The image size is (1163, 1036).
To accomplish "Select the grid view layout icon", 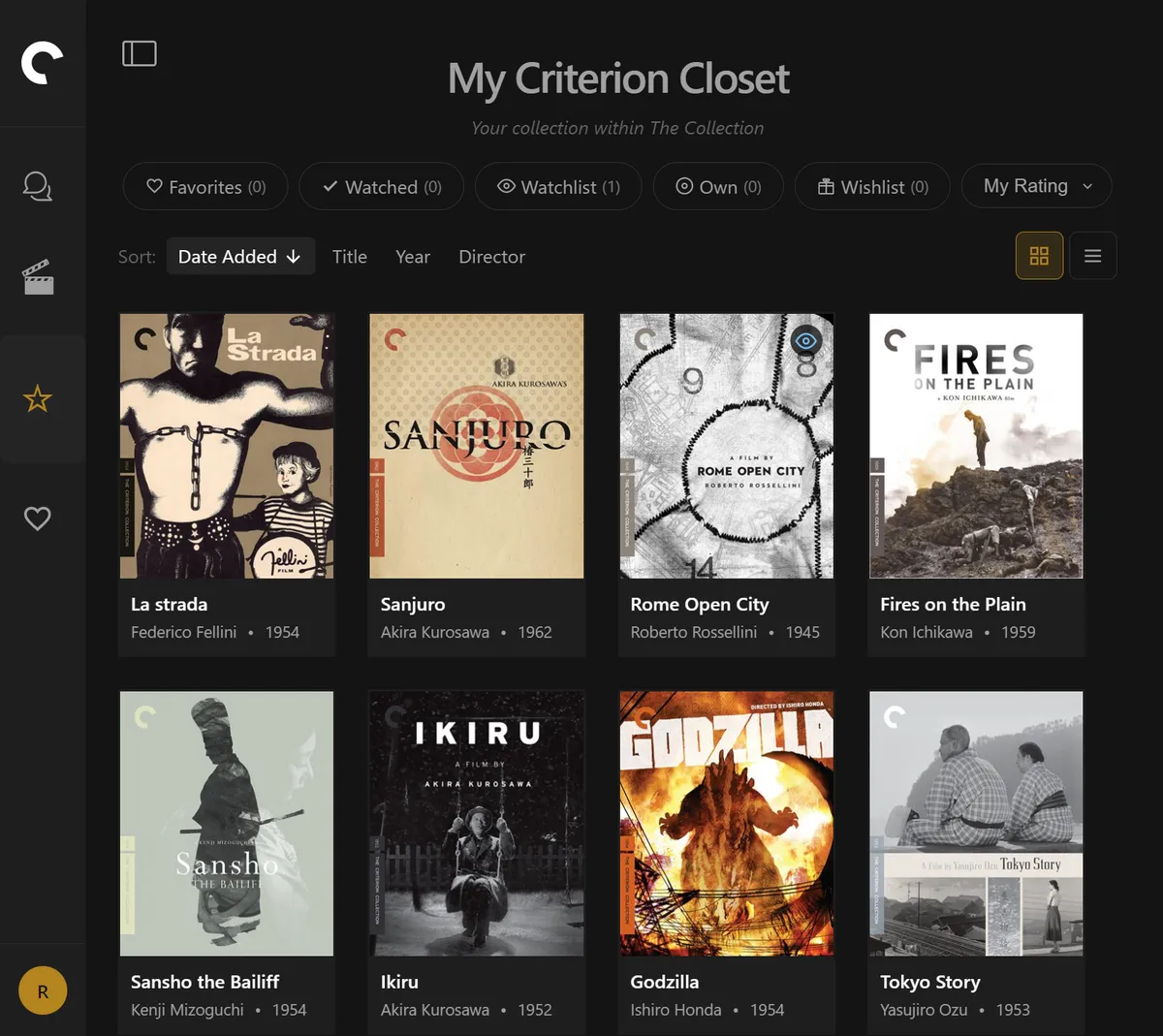I will 1039,255.
